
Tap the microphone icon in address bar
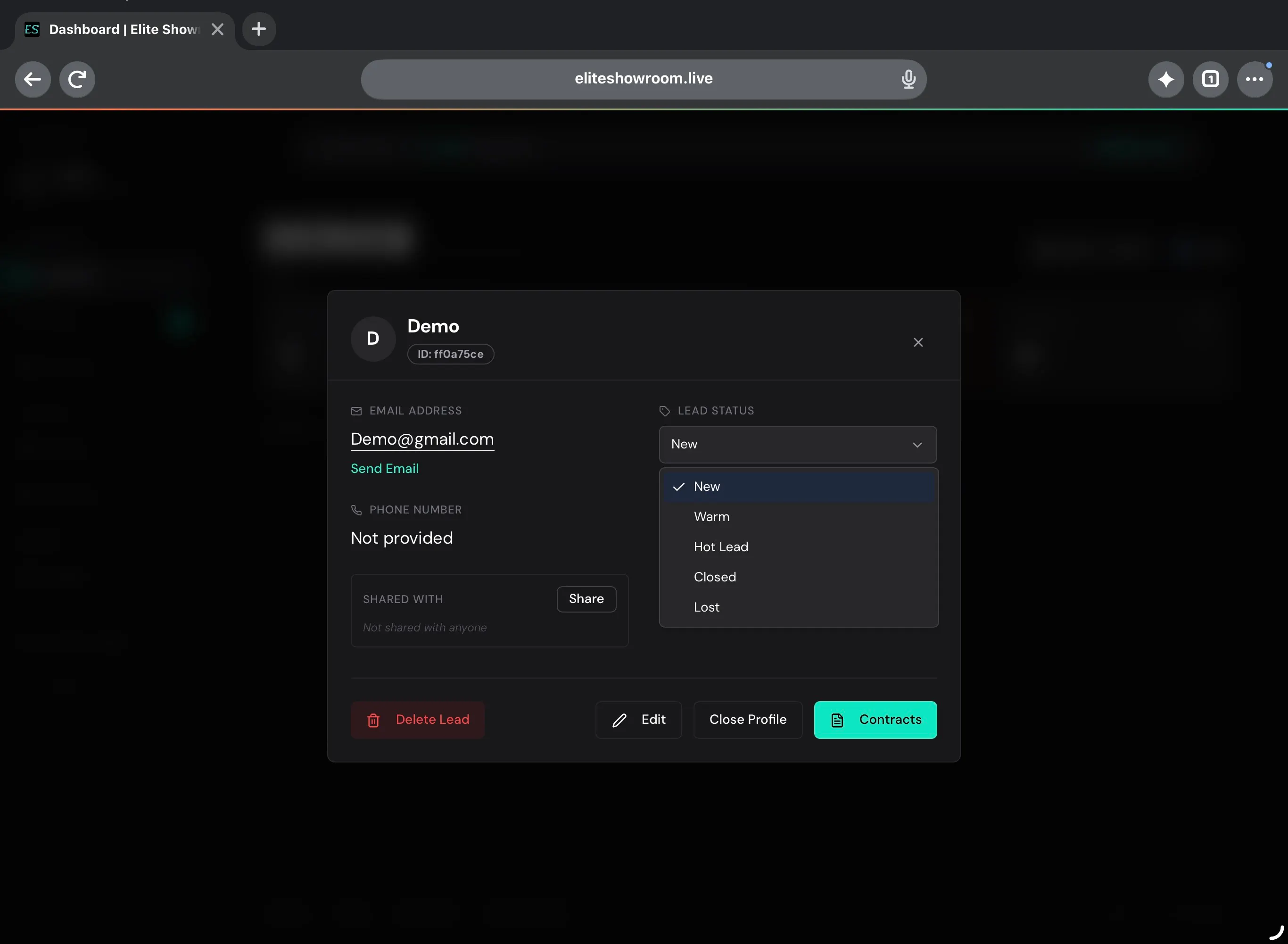pos(908,79)
